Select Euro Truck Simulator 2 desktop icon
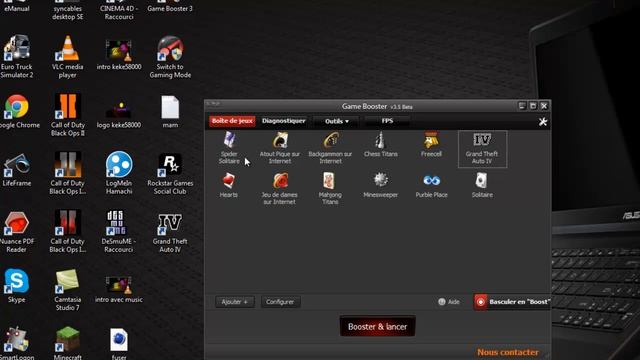 tap(17, 57)
